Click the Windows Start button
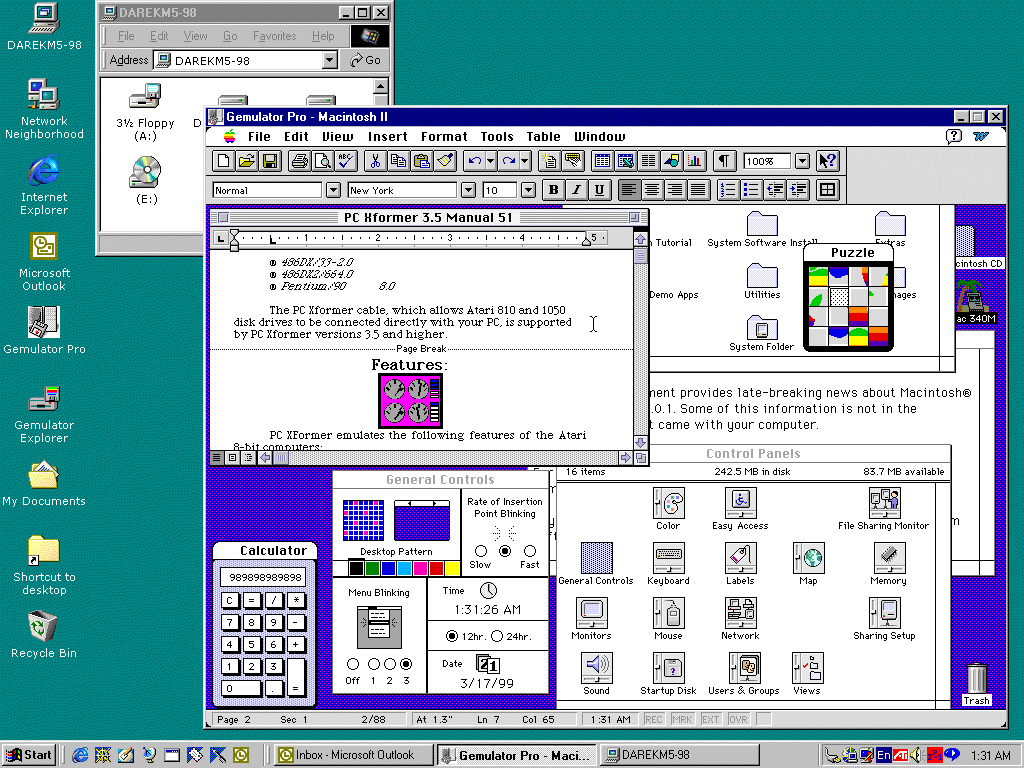The image size is (1024, 768). click(x=28, y=755)
